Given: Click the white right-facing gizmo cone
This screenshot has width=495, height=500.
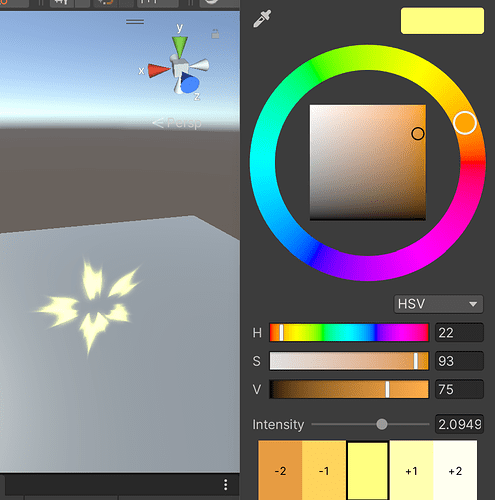Looking at the screenshot, I should pos(200,65).
